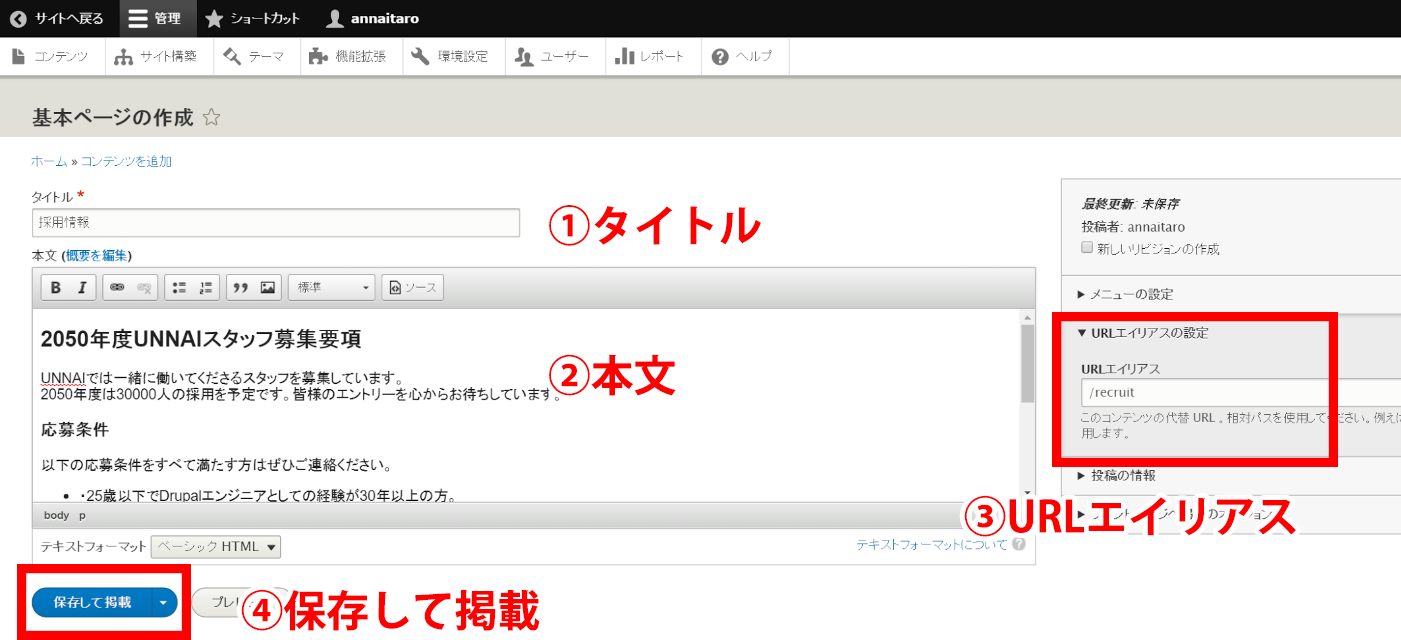Screen dimensions: 1401x640
Task: Click the 2050年度UNNAIスタッフ募集要項 heading text
Action: point(200,339)
